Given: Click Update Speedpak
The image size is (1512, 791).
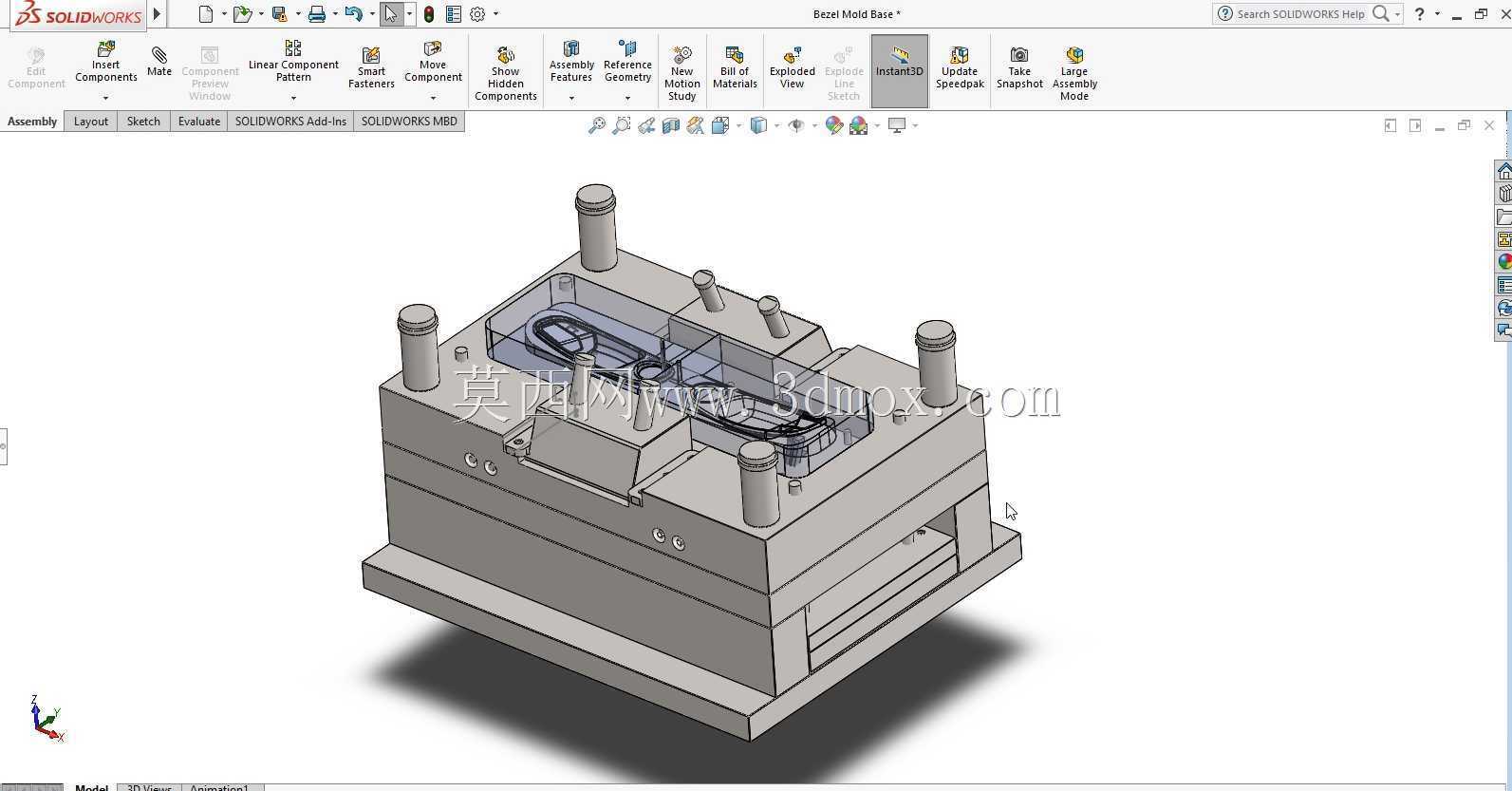Looking at the screenshot, I should click(x=960, y=68).
